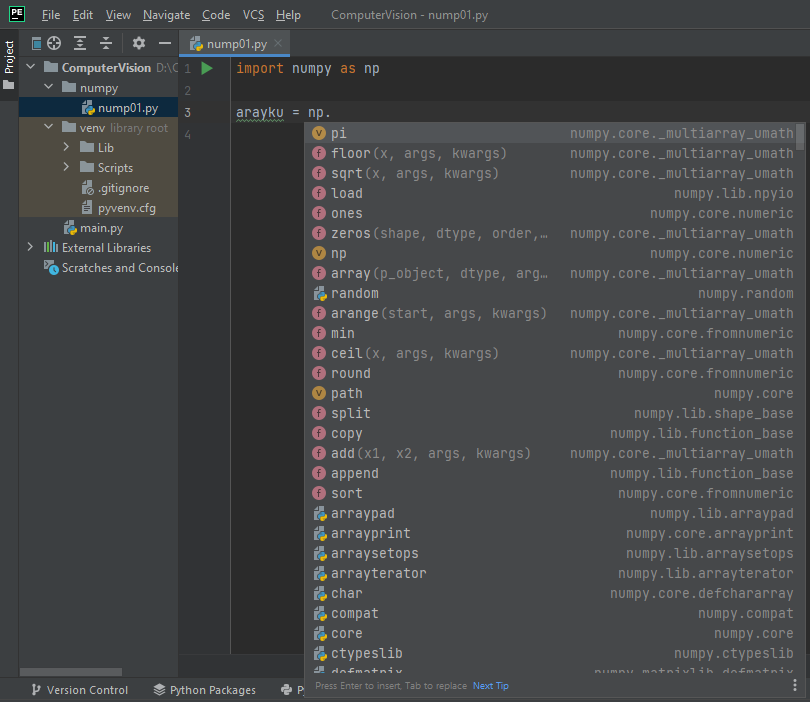Viewport: 810px width, 702px height.
Task: Click the function icon beside sort
Action: click(x=319, y=493)
